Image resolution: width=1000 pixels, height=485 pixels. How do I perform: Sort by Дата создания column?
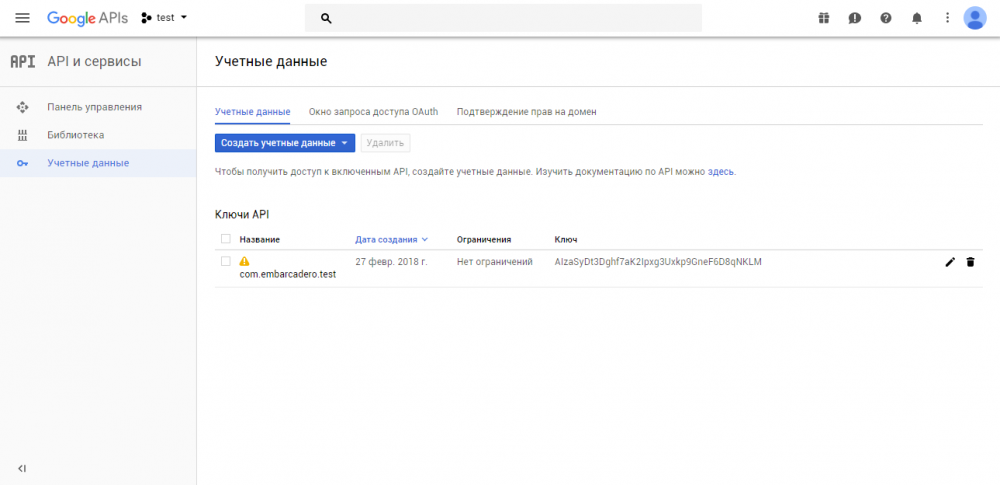coord(391,239)
